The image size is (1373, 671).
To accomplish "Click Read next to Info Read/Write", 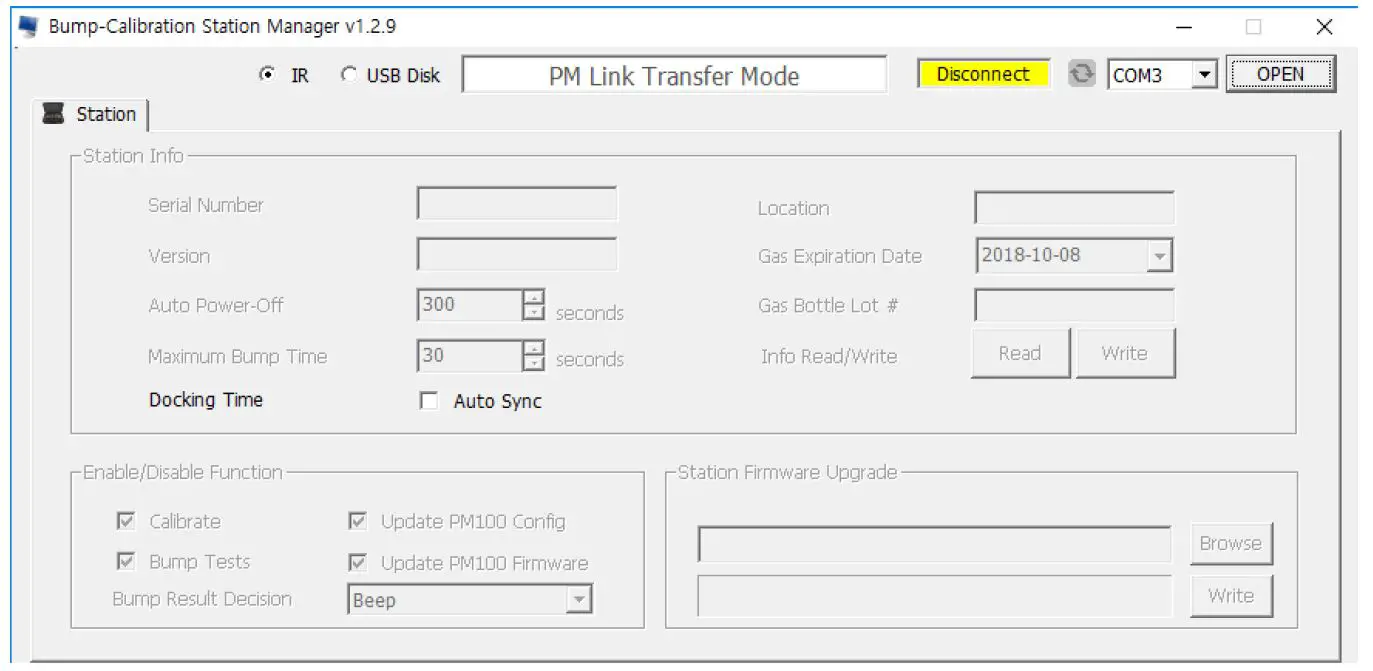I will 1019,352.
